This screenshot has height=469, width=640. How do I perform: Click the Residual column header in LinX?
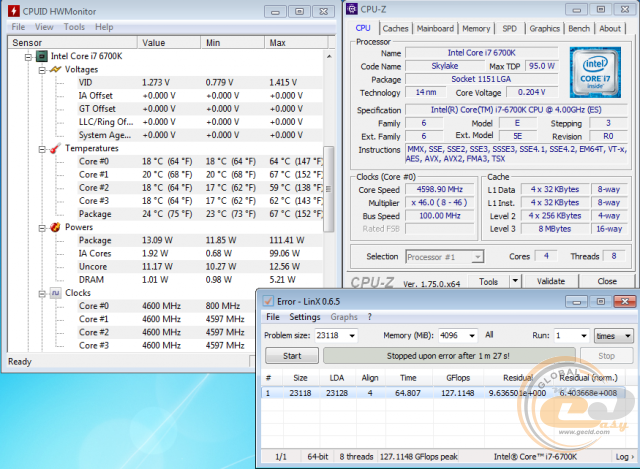(x=518, y=378)
